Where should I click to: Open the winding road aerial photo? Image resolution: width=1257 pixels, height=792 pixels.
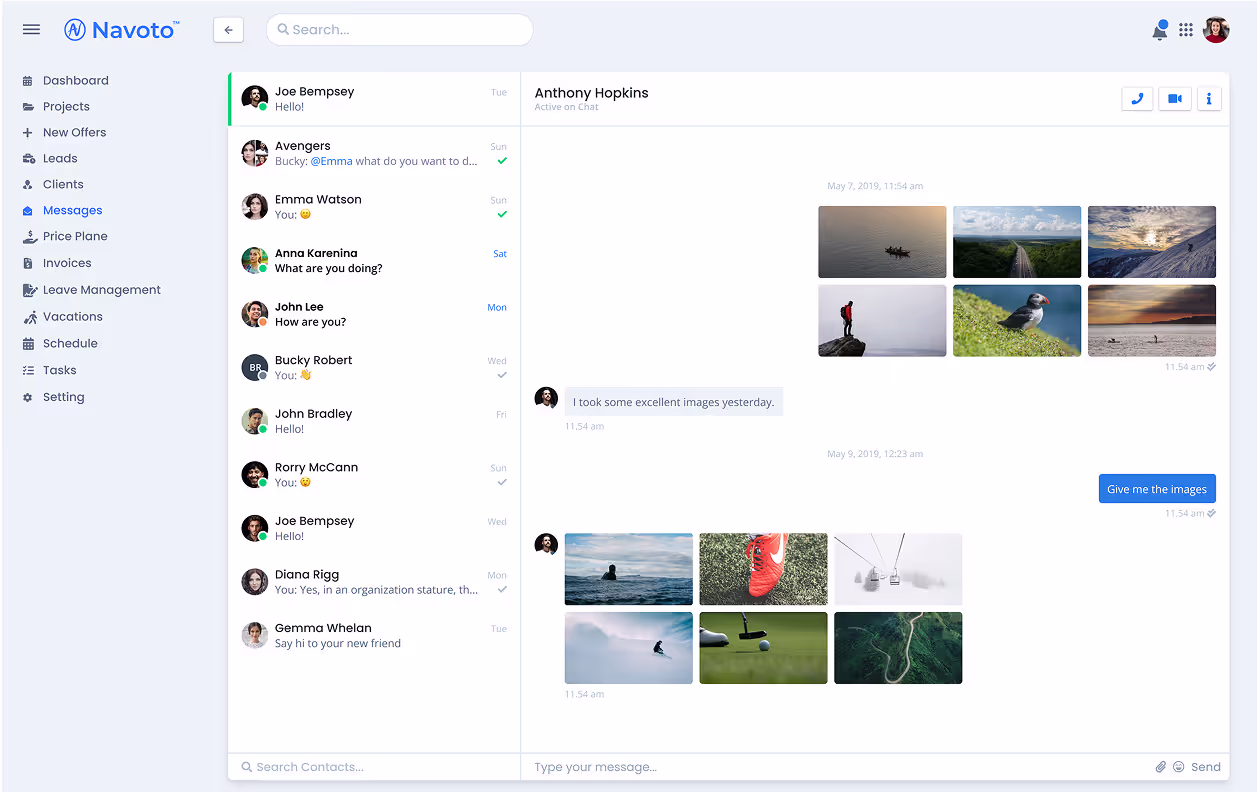898,648
